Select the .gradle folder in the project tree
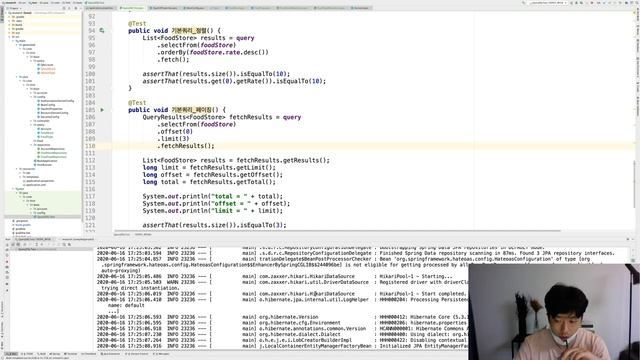640x360 pixels. tap(19, 17)
